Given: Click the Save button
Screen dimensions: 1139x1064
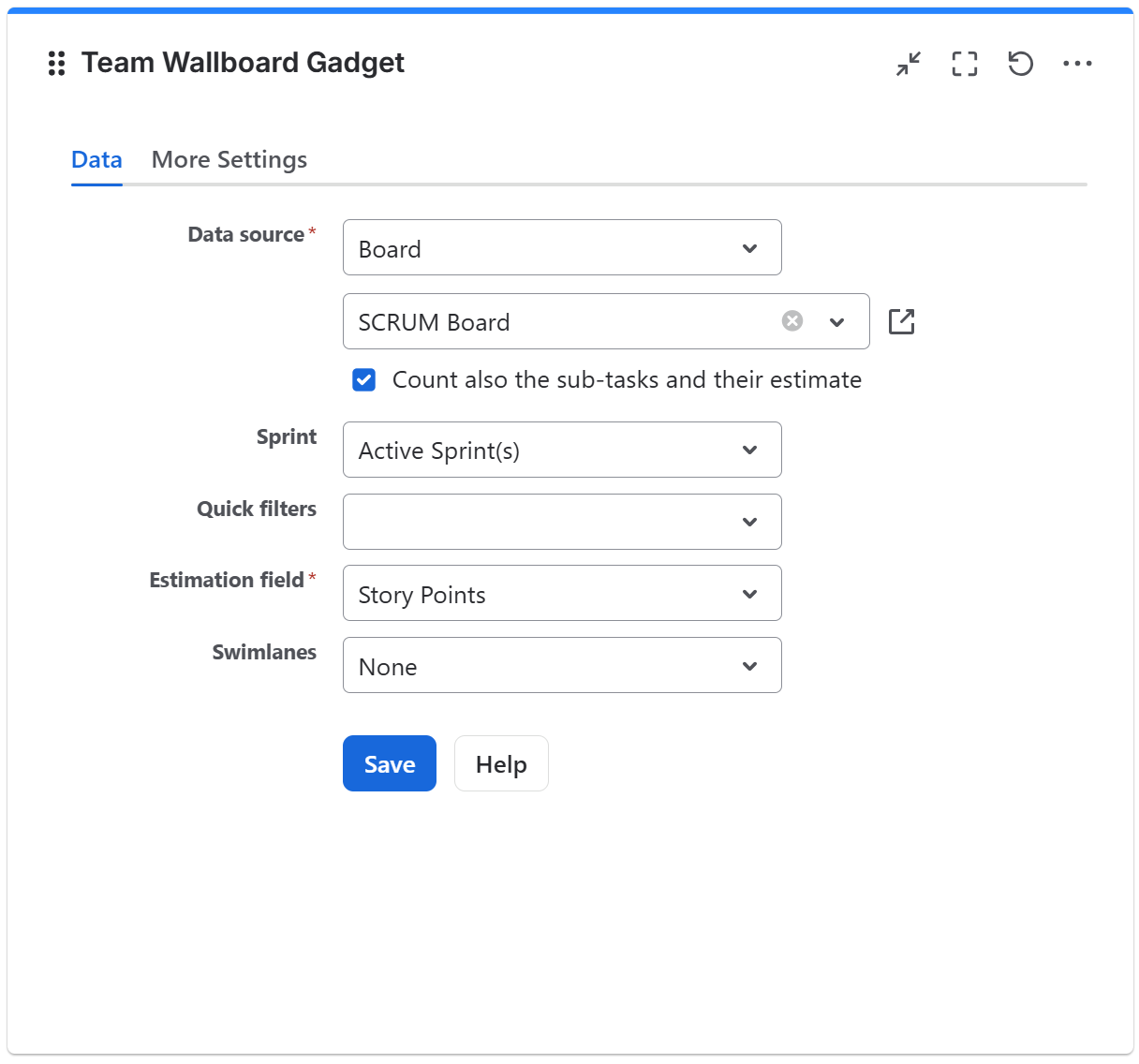Looking at the screenshot, I should 390,763.
